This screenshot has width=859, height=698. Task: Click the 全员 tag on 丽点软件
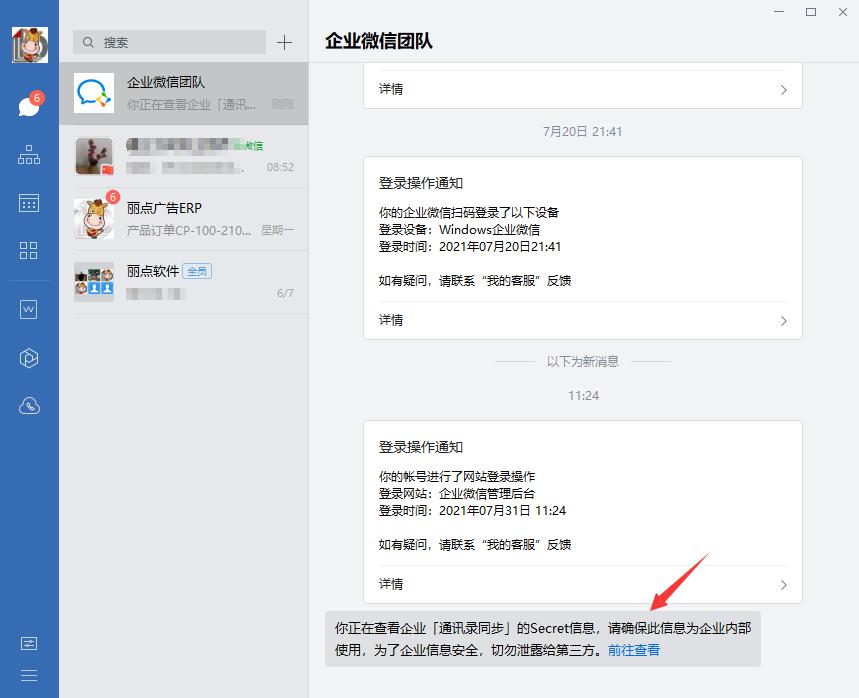point(197,271)
